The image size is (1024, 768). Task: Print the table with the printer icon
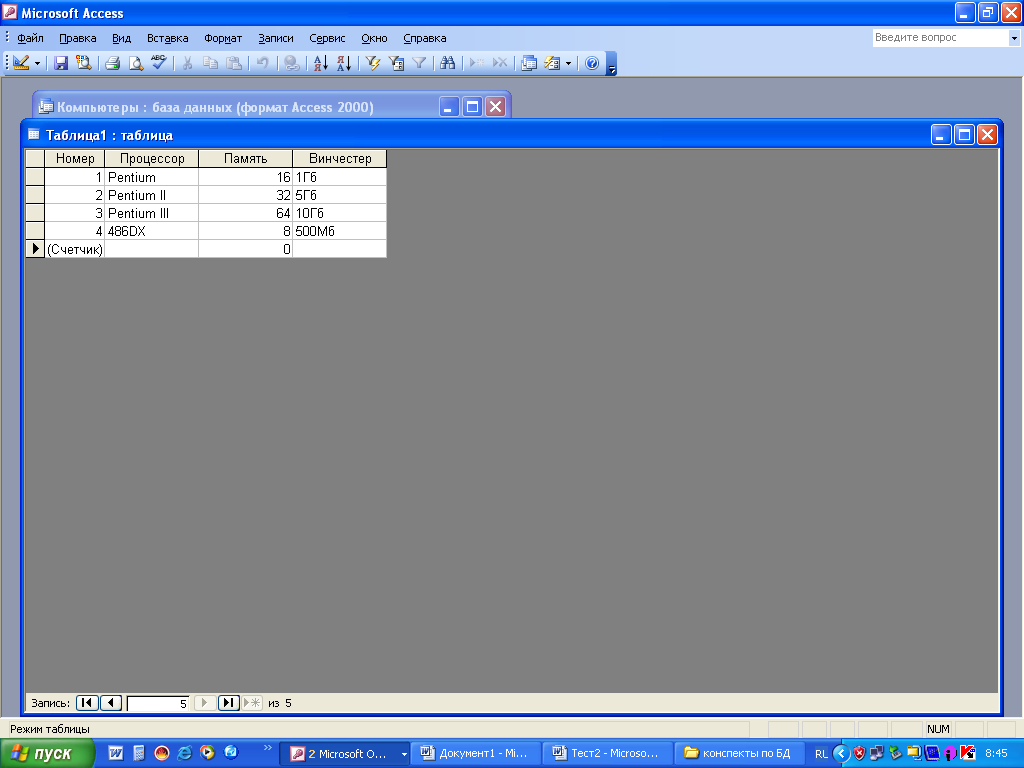[112, 63]
